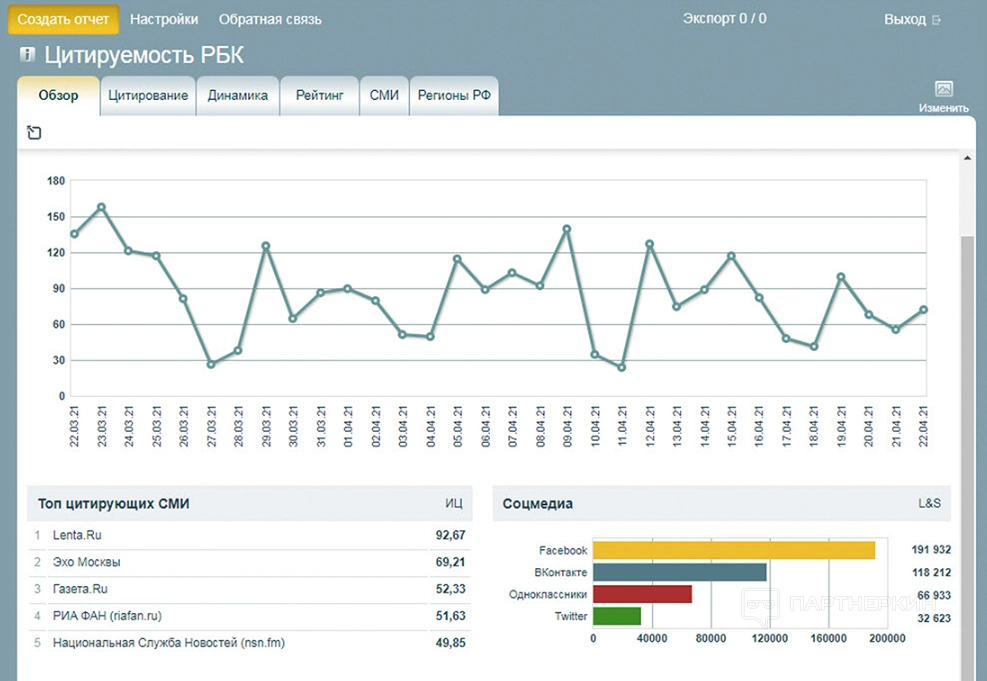Image resolution: width=987 pixels, height=681 pixels.
Task: Click Экспорт 0 / 0 link
Action: 724,18
